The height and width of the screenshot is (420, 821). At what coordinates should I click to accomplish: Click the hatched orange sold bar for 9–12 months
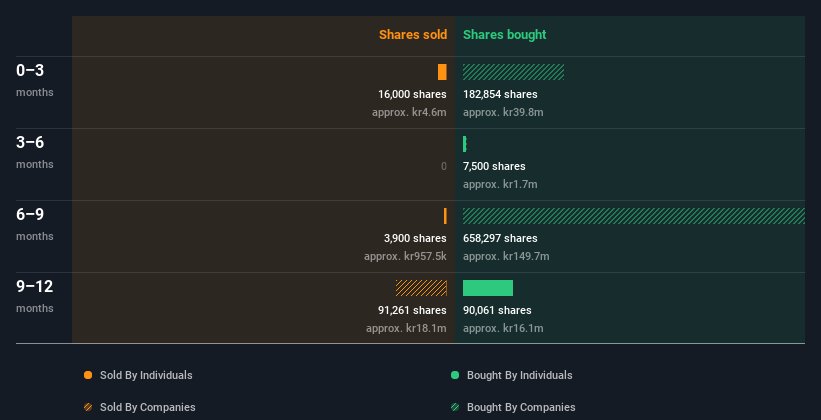(x=421, y=288)
